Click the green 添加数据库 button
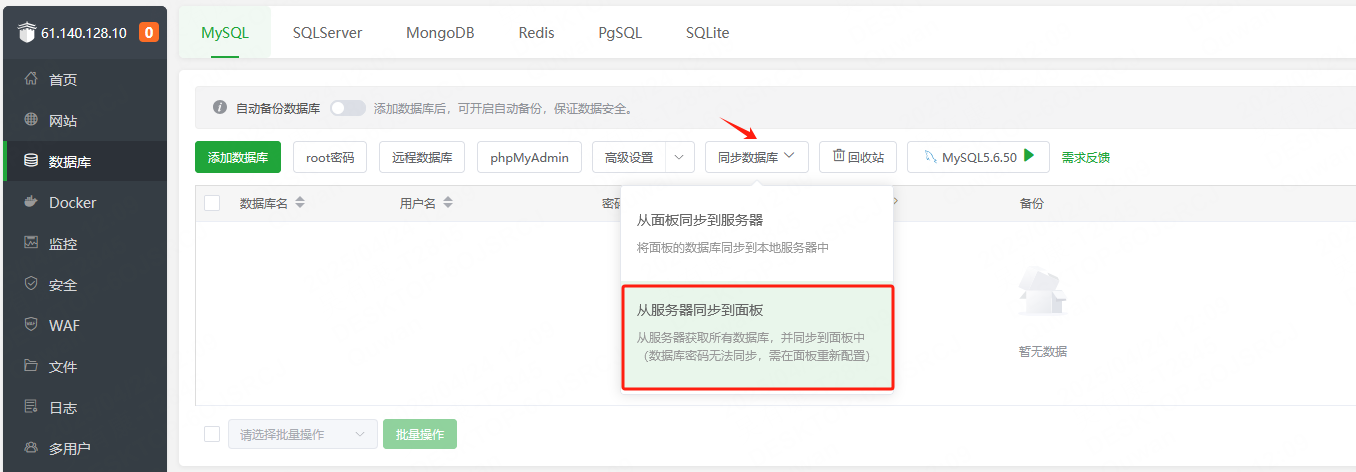The height and width of the screenshot is (472, 1356). coord(238,157)
